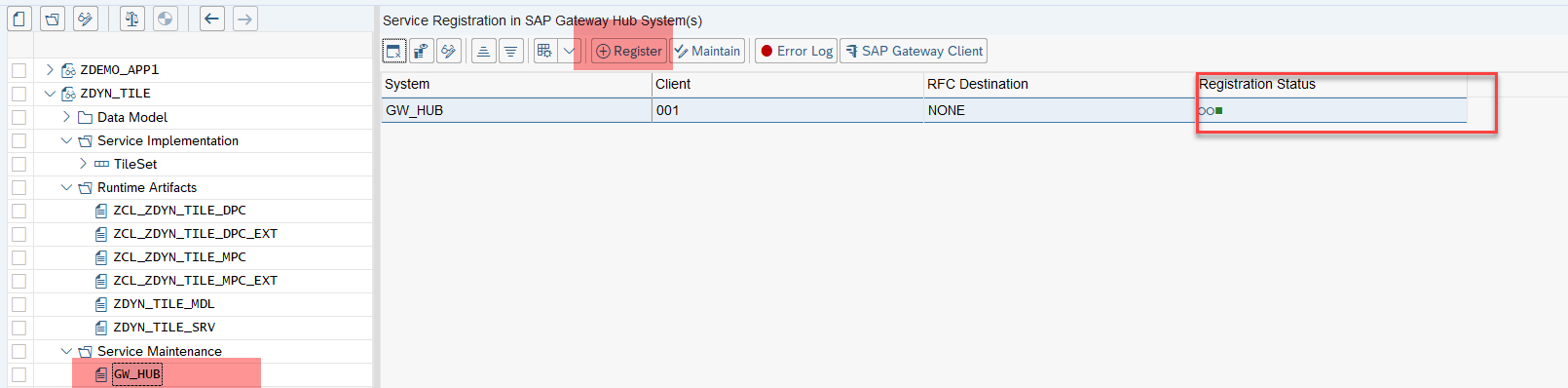Click the Open Project folder icon
Image resolution: width=1568 pixels, height=388 pixels.
53,19
